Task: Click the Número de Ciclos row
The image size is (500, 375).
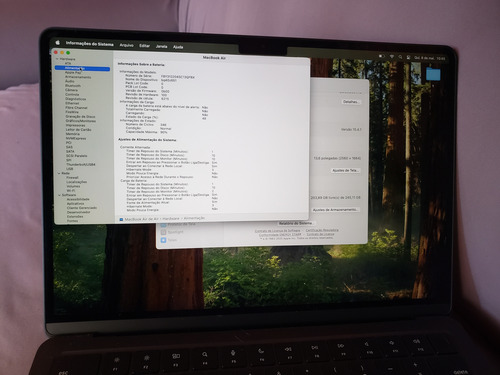Action: coord(146,124)
